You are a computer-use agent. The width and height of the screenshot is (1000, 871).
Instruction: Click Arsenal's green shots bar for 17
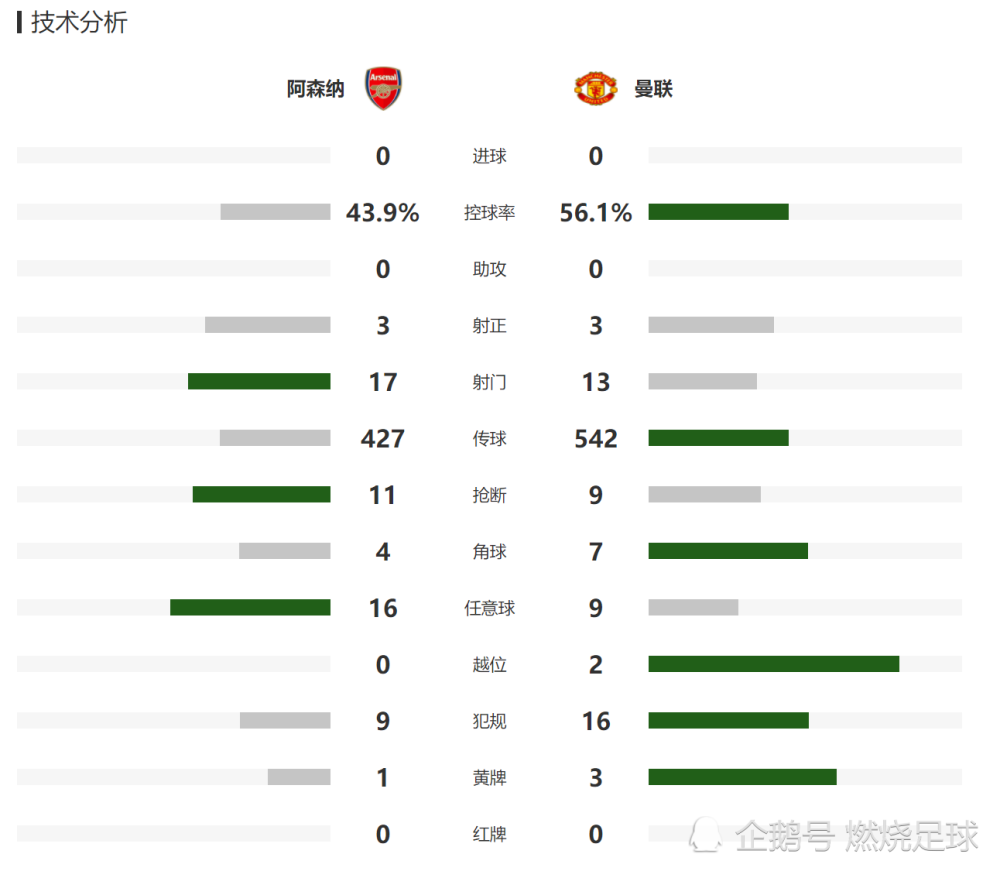click(x=259, y=381)
